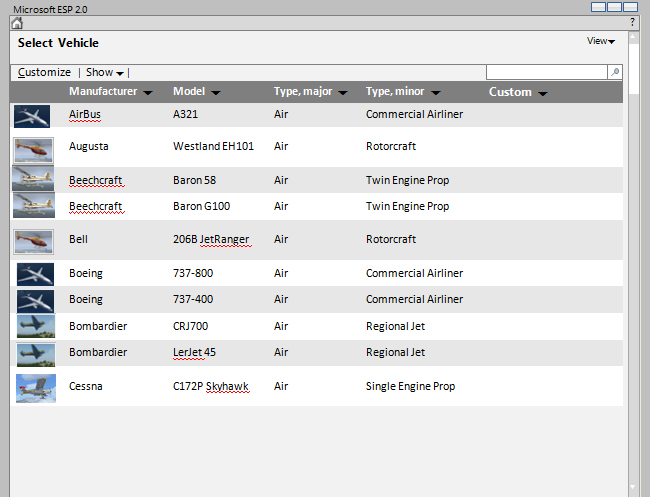Image resolution: width=650 pixels, height=497 pixels.
Task: Open the Type, major column filter arrow
Action: pos(342,93)
